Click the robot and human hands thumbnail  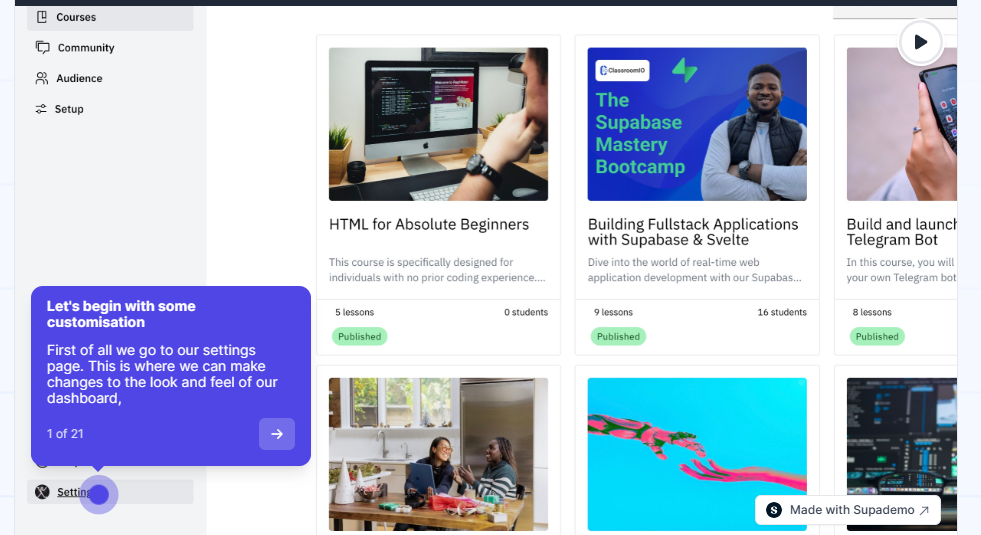697,454
